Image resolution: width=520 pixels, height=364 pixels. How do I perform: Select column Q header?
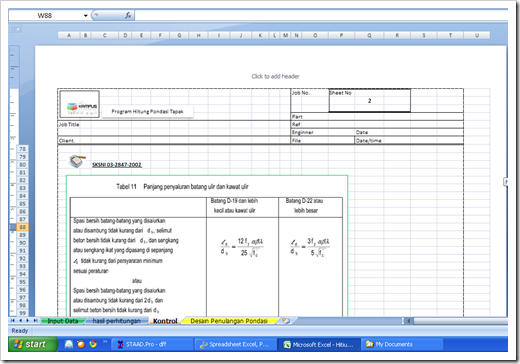[x=369, y=35]
